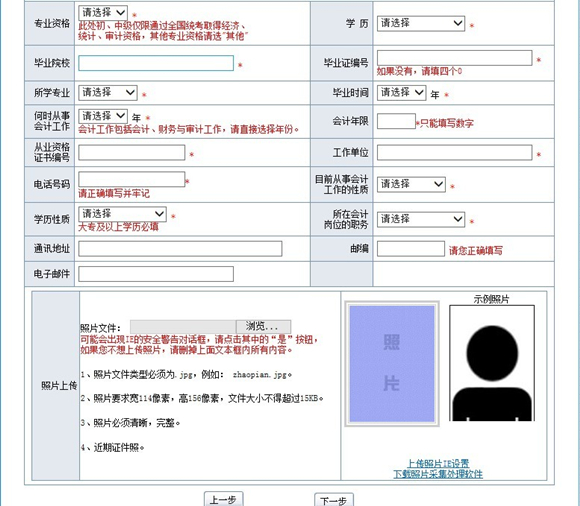Click the 工作单位 input field

[x=454, y=152]
